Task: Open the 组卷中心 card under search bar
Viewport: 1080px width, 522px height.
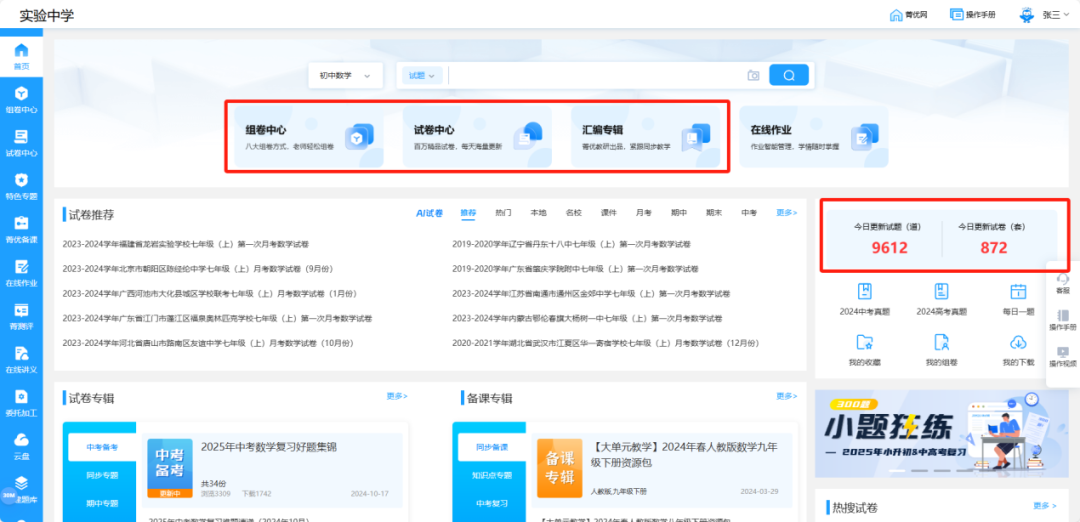Action: pos(309,136)
